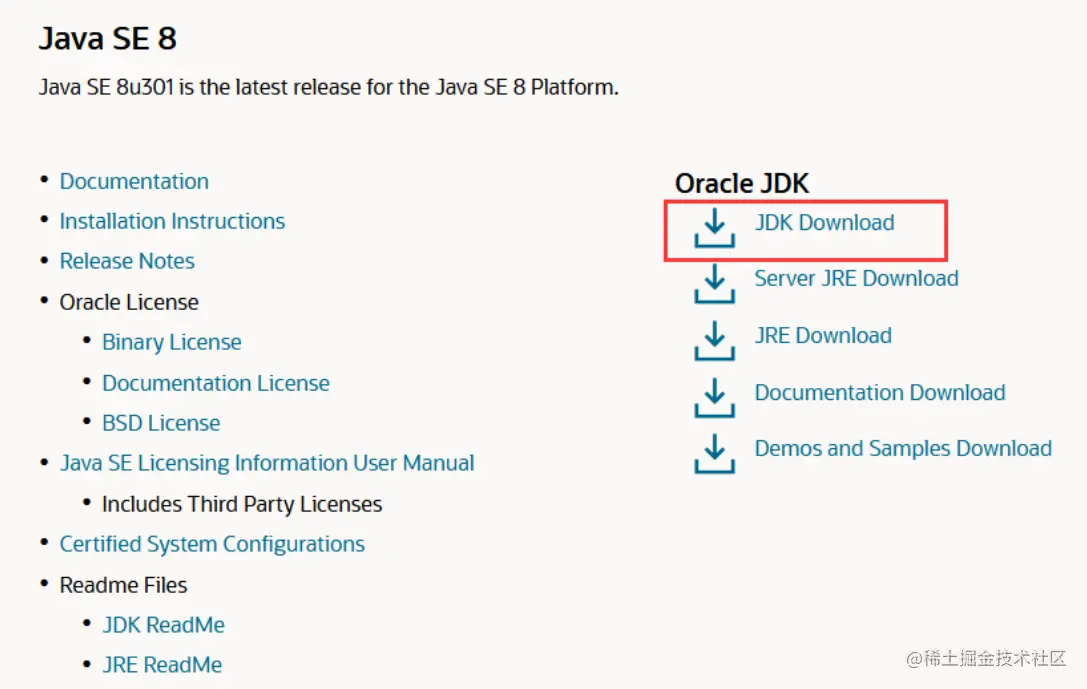Open the BSD License link
The image size is (1087, 689).
(161, 424)
